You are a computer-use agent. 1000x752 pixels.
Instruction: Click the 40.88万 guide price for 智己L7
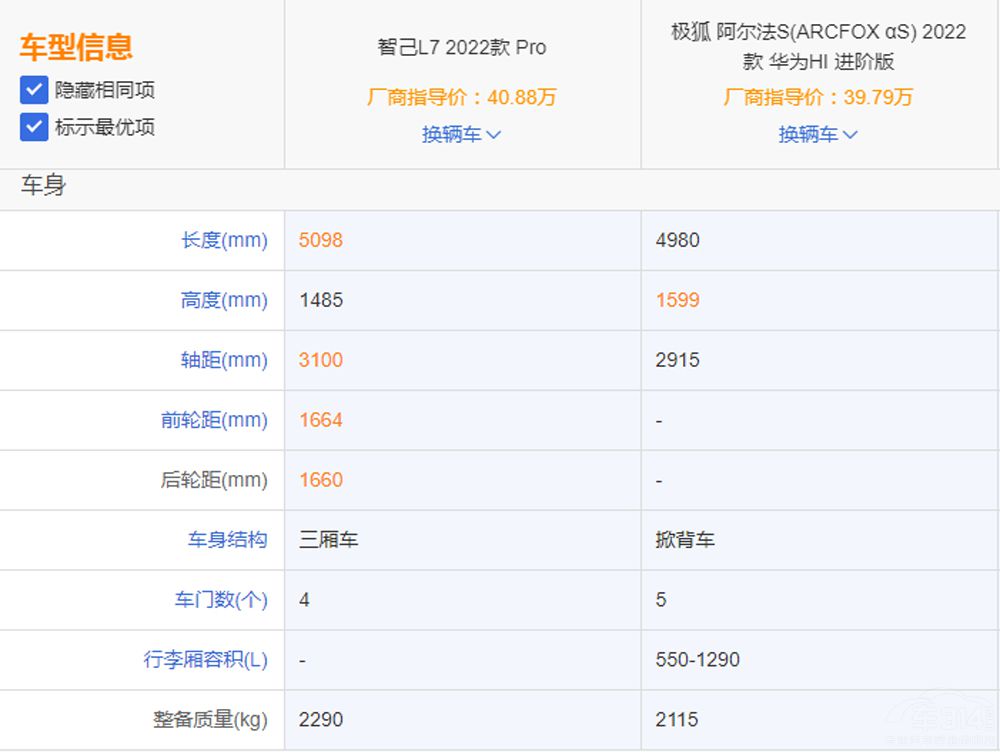(461, 97)
